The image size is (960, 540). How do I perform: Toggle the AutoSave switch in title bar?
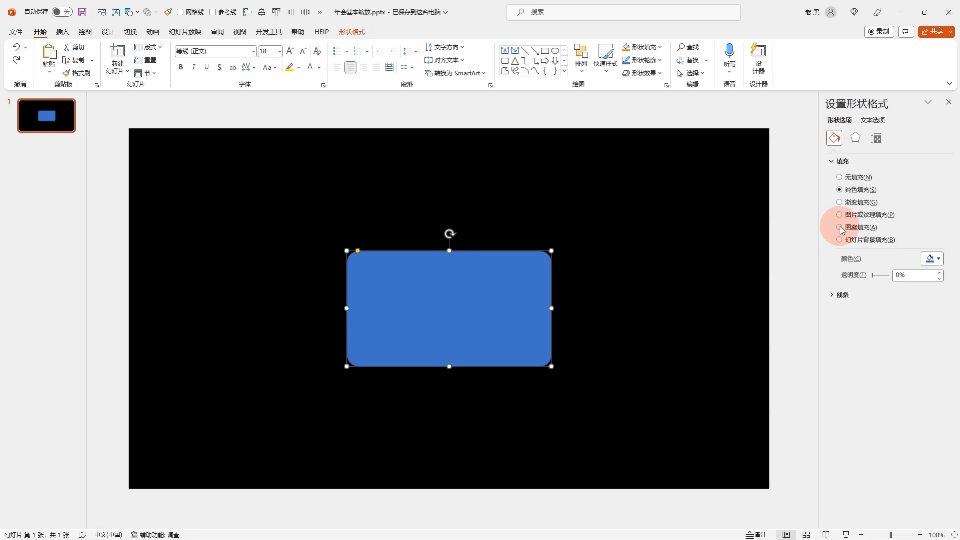(62, 12)
